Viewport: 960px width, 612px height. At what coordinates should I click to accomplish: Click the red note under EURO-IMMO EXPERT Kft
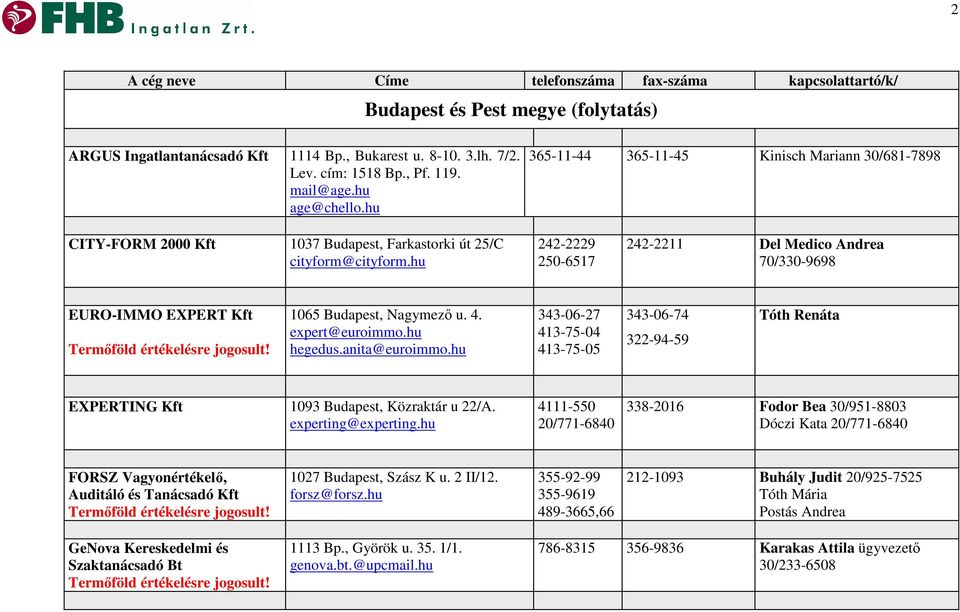169,349
